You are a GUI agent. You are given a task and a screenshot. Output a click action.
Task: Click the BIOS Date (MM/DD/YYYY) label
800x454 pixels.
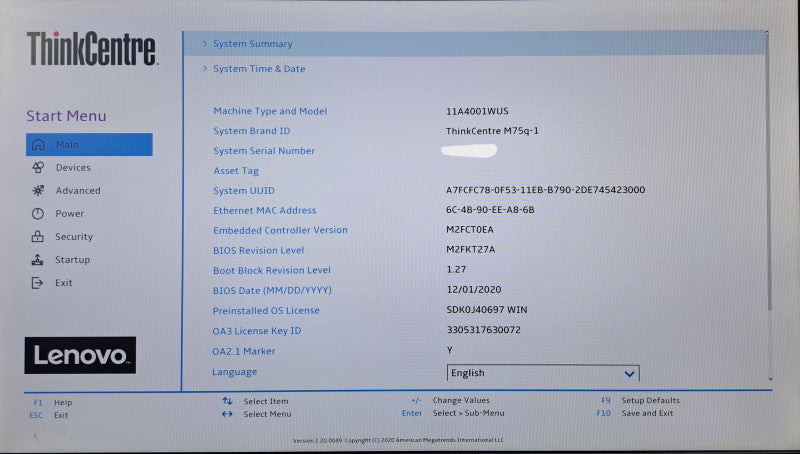tap(272, 290)
